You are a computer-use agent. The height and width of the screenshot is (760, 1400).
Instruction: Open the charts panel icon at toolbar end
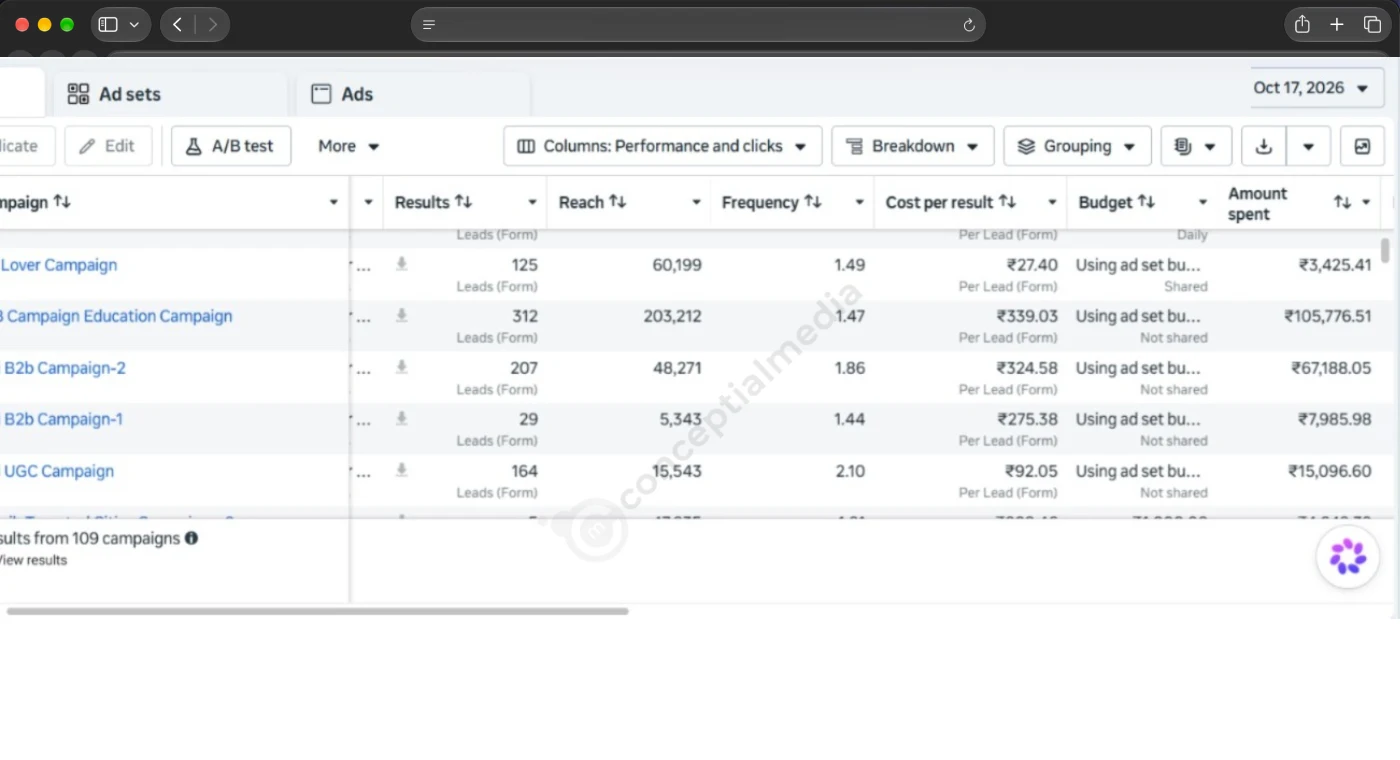click(1362, 146)
